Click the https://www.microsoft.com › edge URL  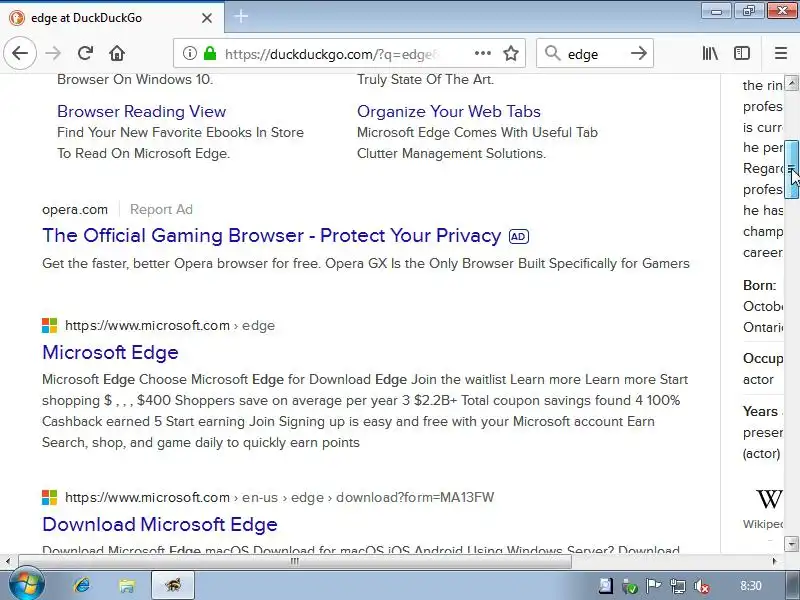click(170, 326)
